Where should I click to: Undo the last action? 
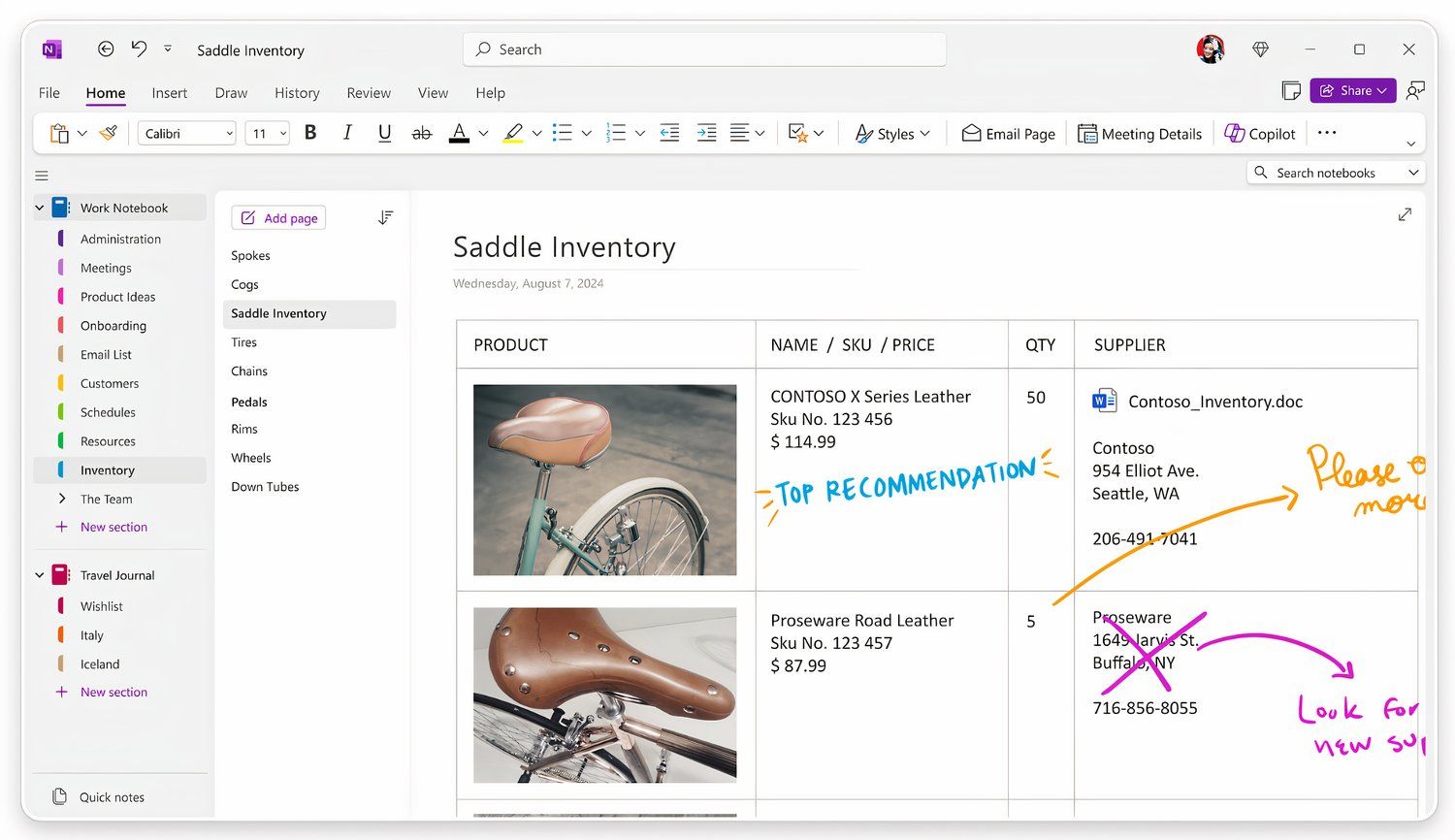tap(139, 49)
